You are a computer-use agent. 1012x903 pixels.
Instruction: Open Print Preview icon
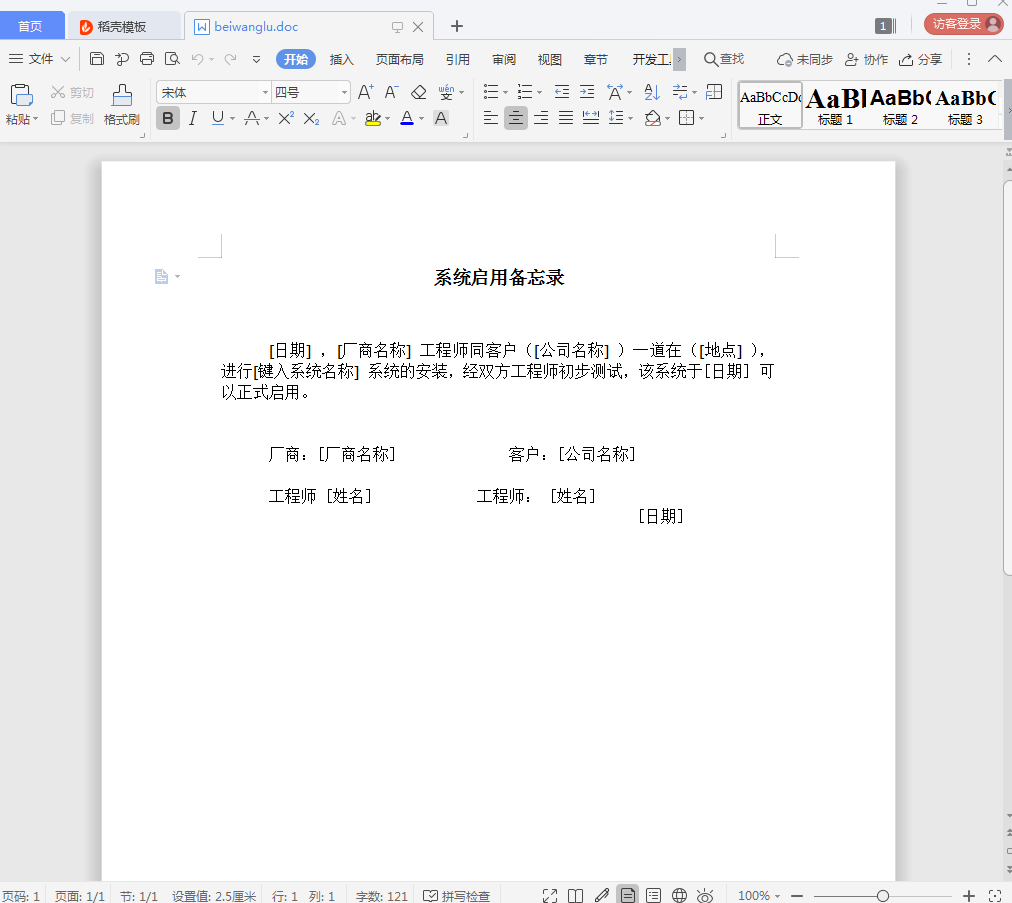tap(172, 59)
